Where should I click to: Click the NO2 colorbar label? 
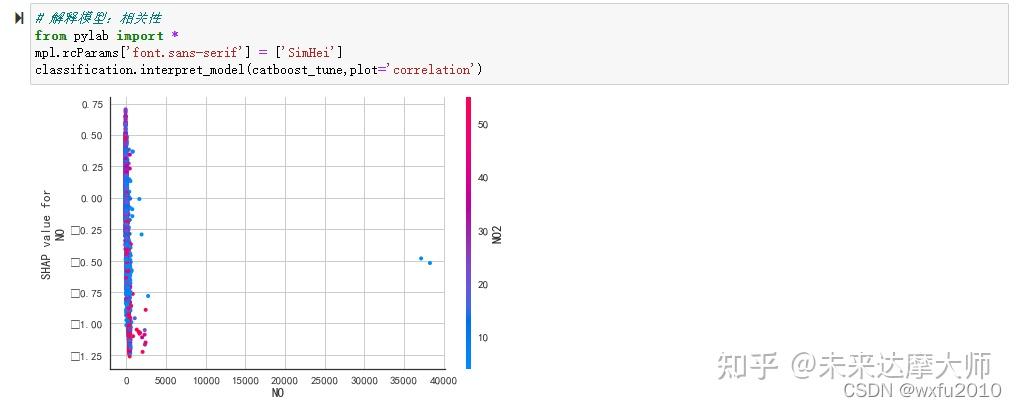(x=497, y=233)
